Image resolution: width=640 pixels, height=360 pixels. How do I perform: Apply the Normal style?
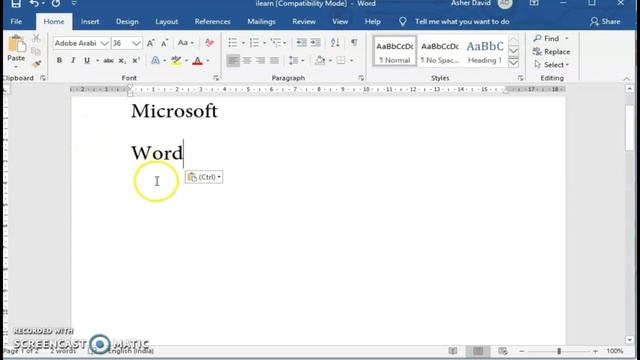[394, 51]
